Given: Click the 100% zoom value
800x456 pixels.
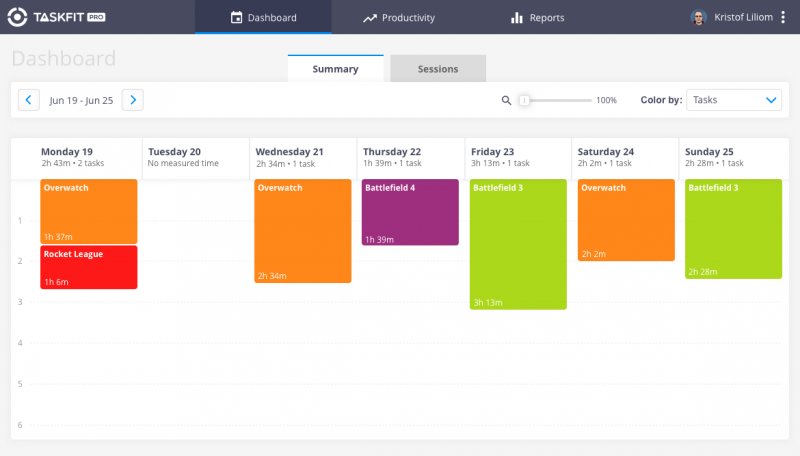Looking at the screenshot, I should pyautogui.click(x=607, y=100).
